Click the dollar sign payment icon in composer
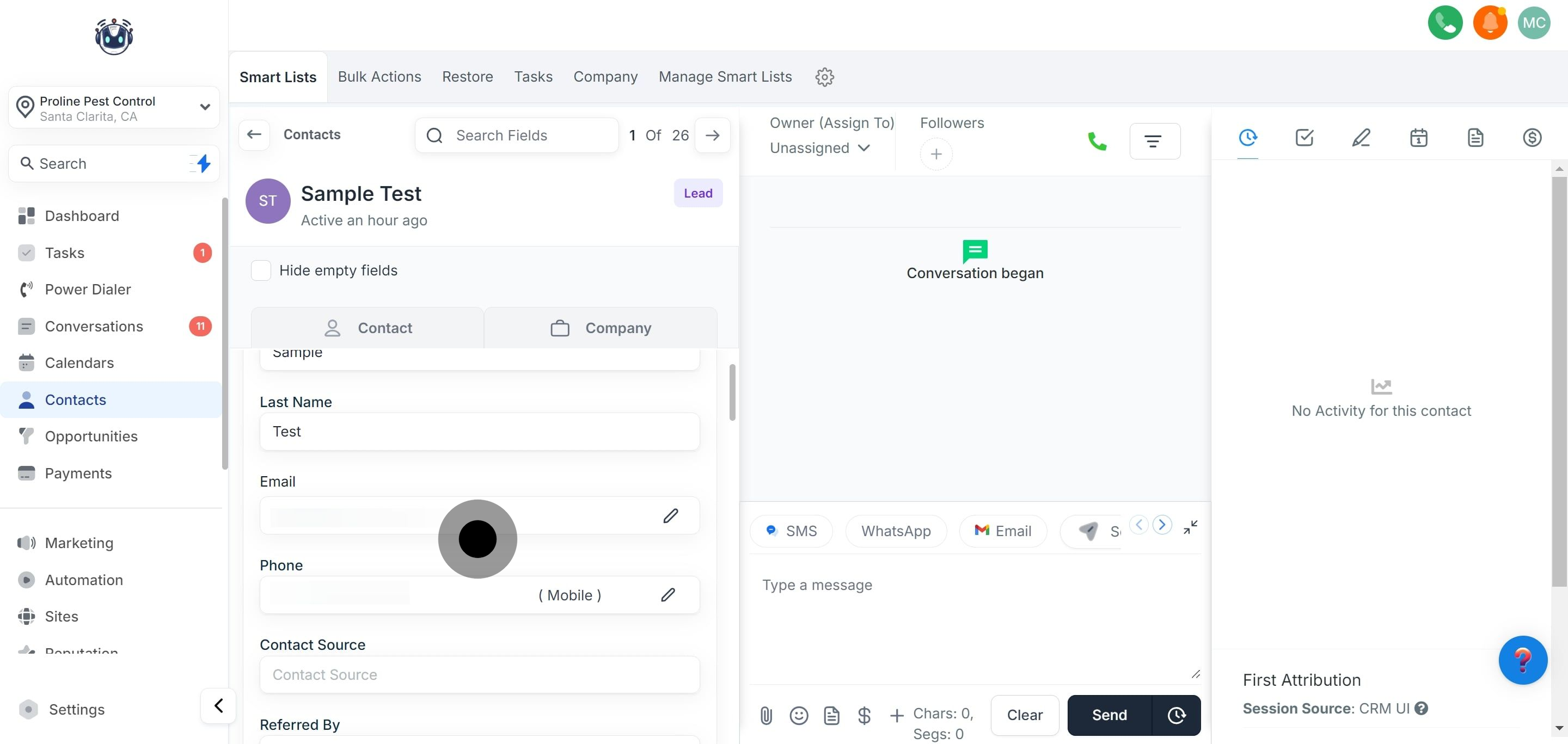The height and width of the screenshot is (744, 1568). pyautogui.click(x=863, y=715)
